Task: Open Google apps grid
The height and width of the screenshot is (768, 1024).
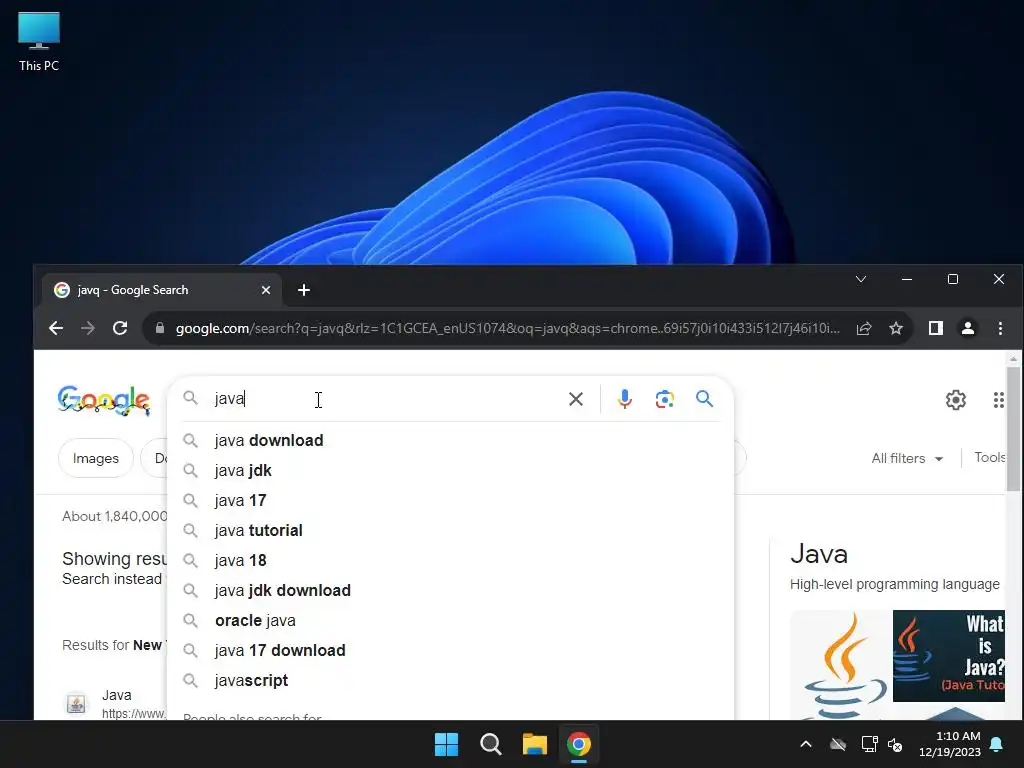Action: click(x=999, y=400)
